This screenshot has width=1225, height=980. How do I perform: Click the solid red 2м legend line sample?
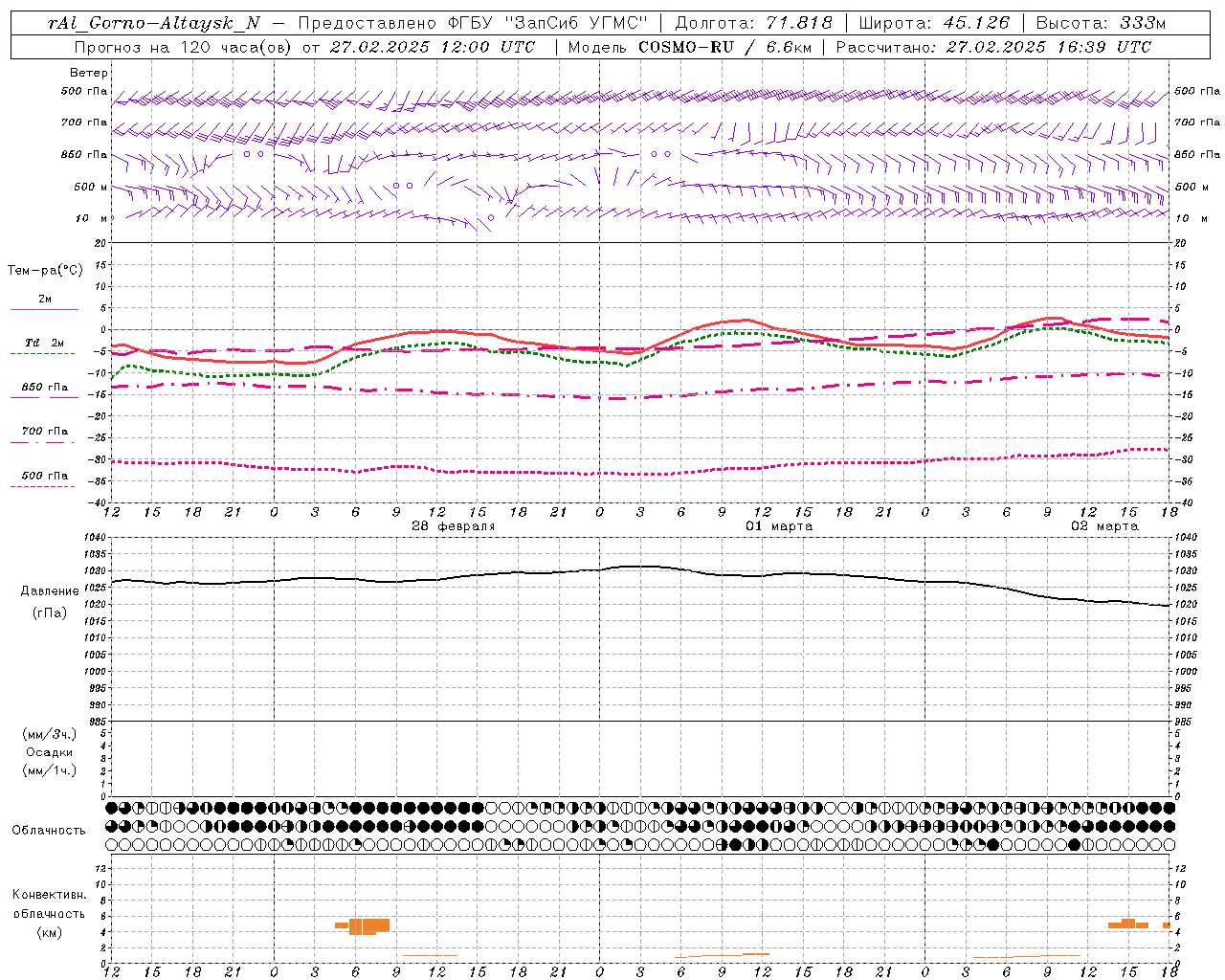[x=44, y=309]
